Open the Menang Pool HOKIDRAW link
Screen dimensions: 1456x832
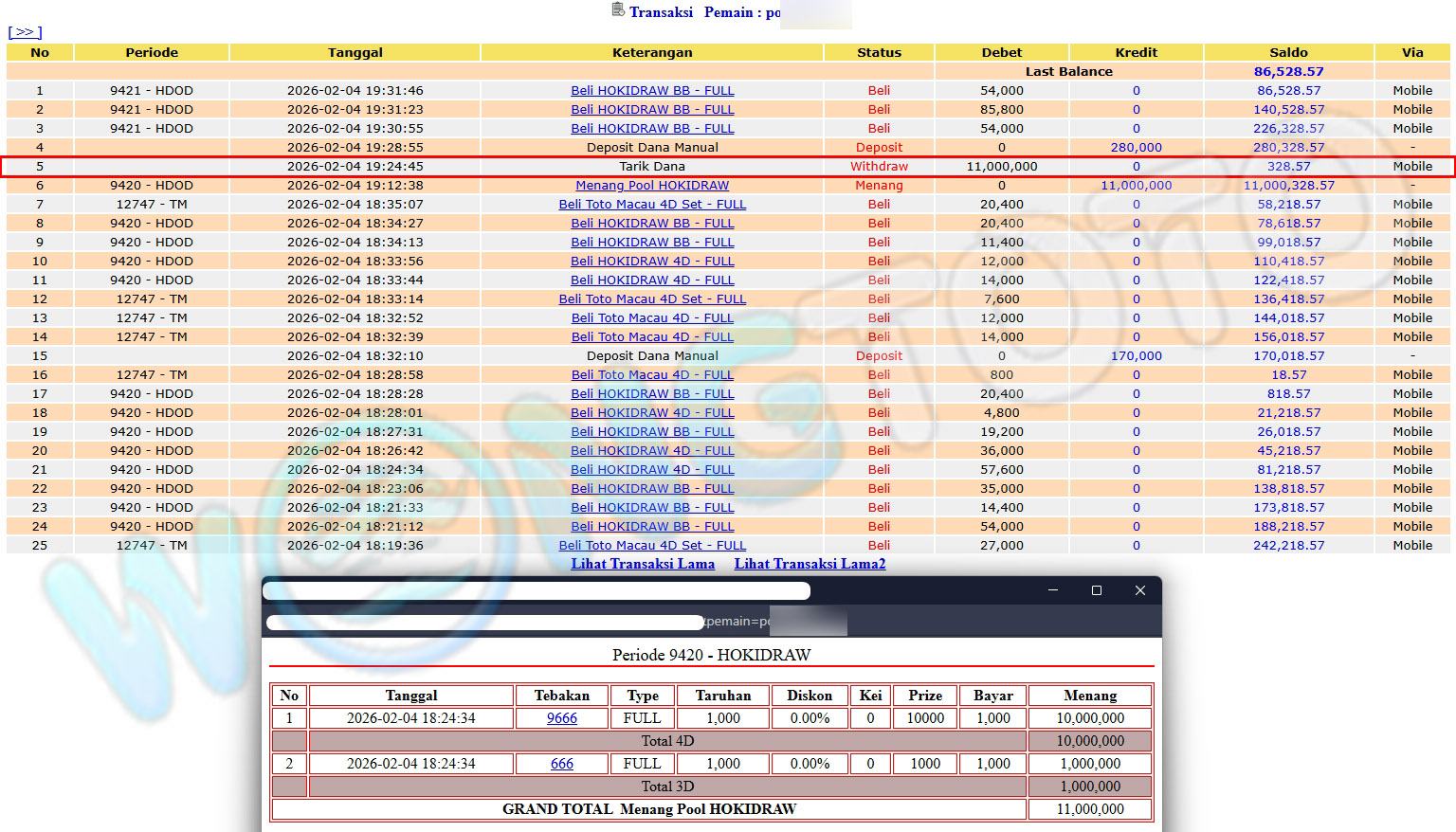pos(652,185)
